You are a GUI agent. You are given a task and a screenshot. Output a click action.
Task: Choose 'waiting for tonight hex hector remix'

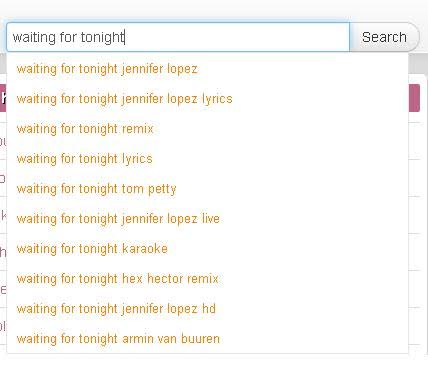[x=207, y=279]
